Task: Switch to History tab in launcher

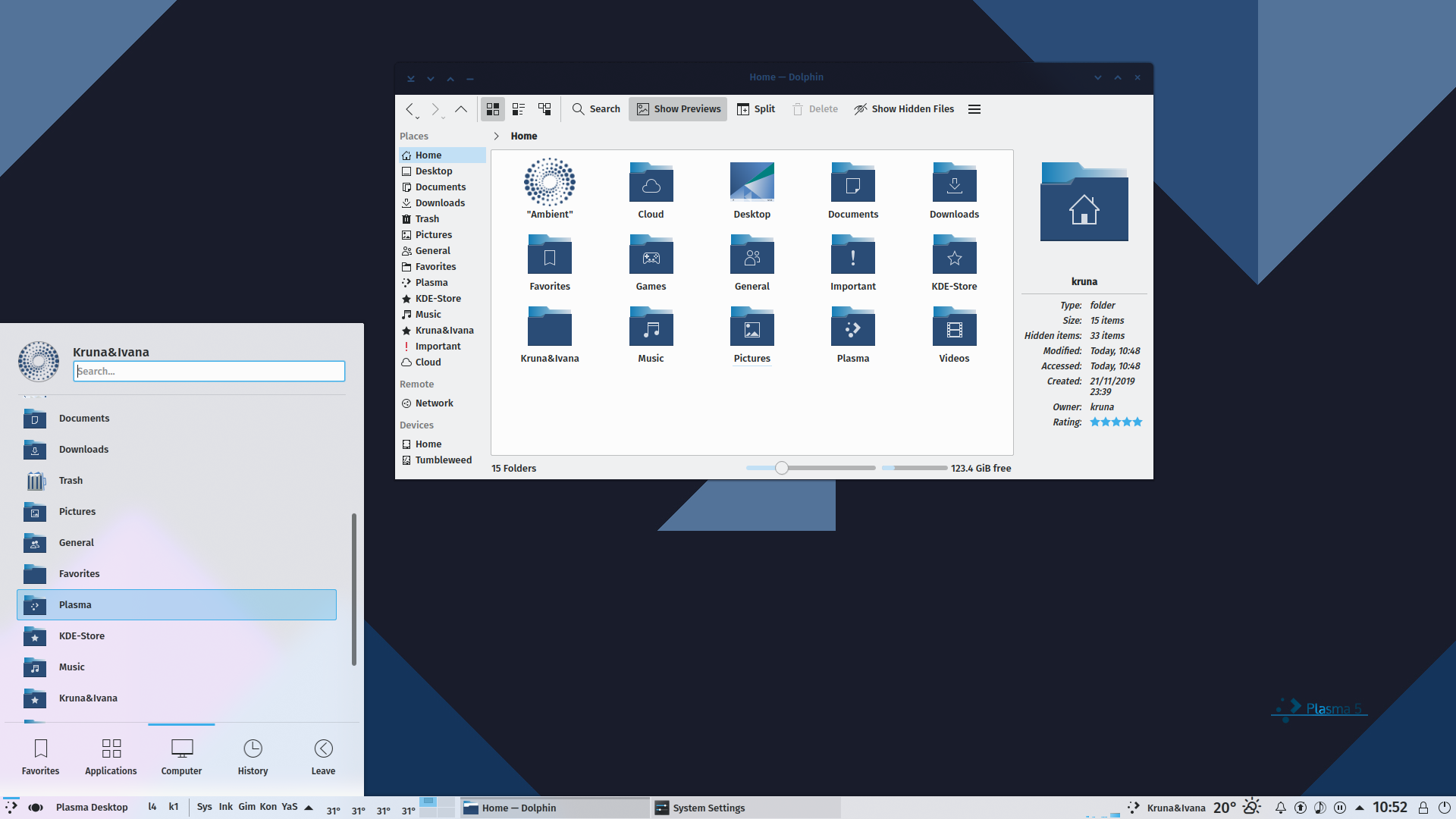Action: coord(253,758)
